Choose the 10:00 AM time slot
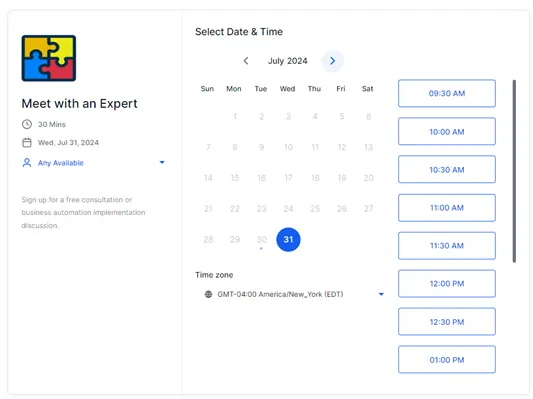 click(x=447, y=132)
